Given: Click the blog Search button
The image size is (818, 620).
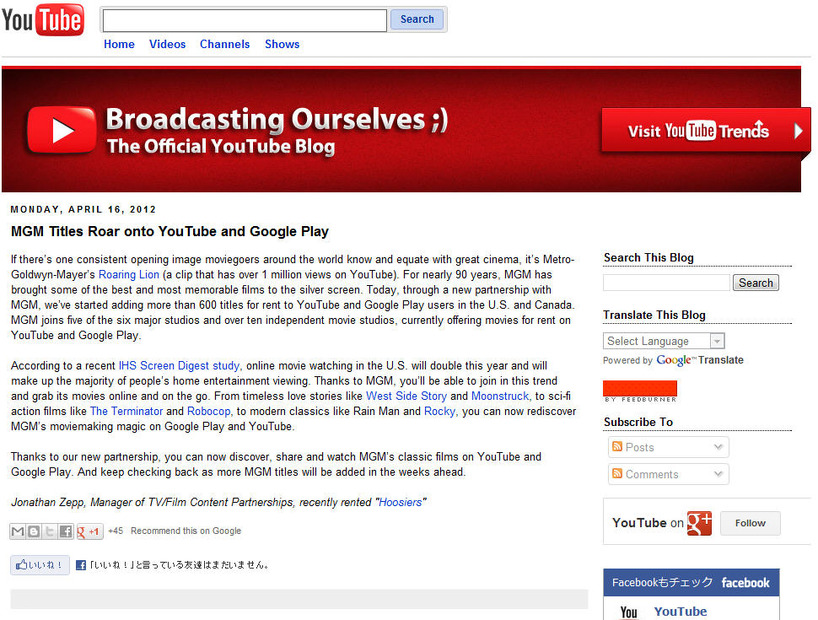Looking at the screenshot, I should tap(755, 283).
